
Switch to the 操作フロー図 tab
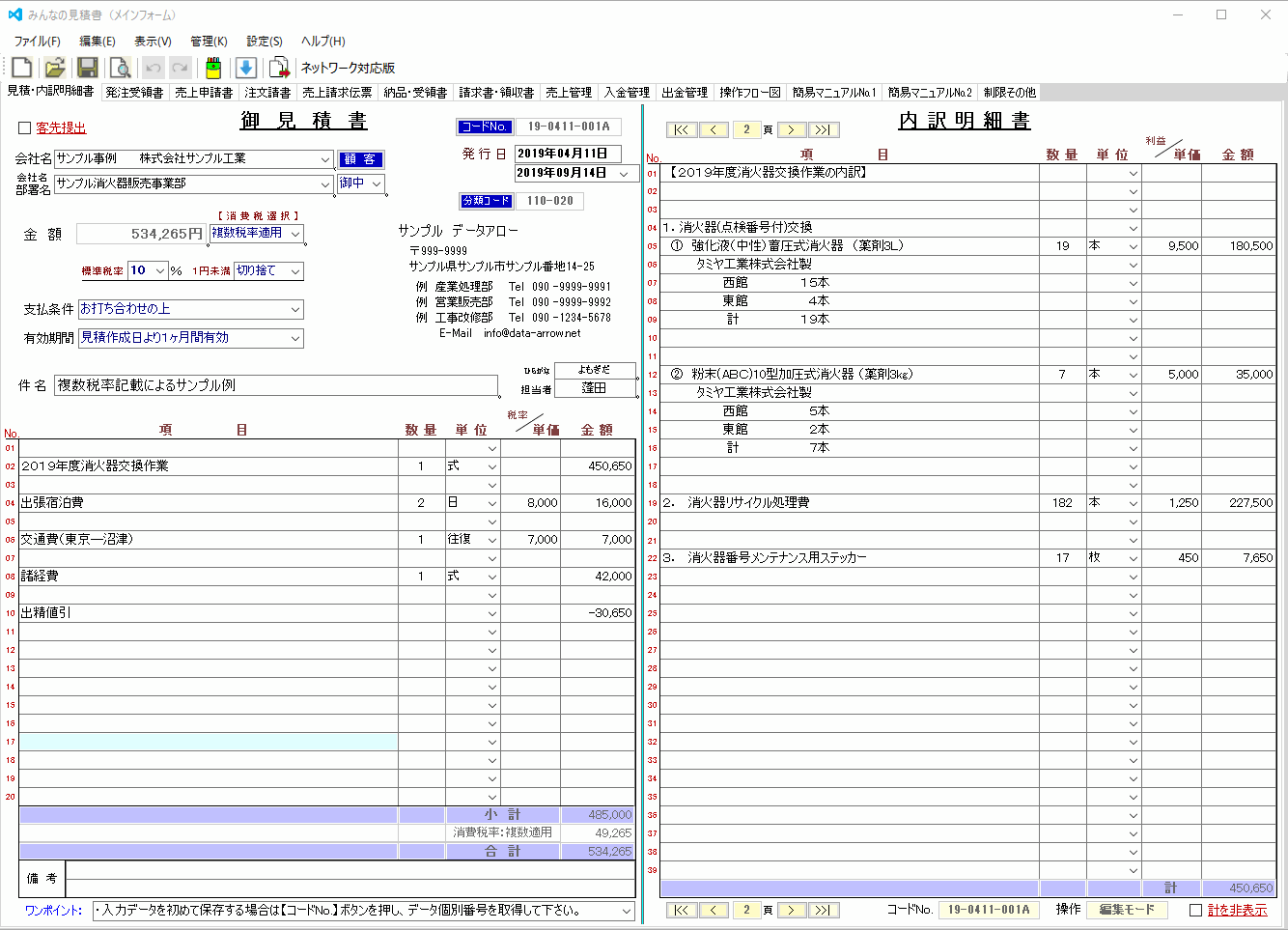coord(749,93)
